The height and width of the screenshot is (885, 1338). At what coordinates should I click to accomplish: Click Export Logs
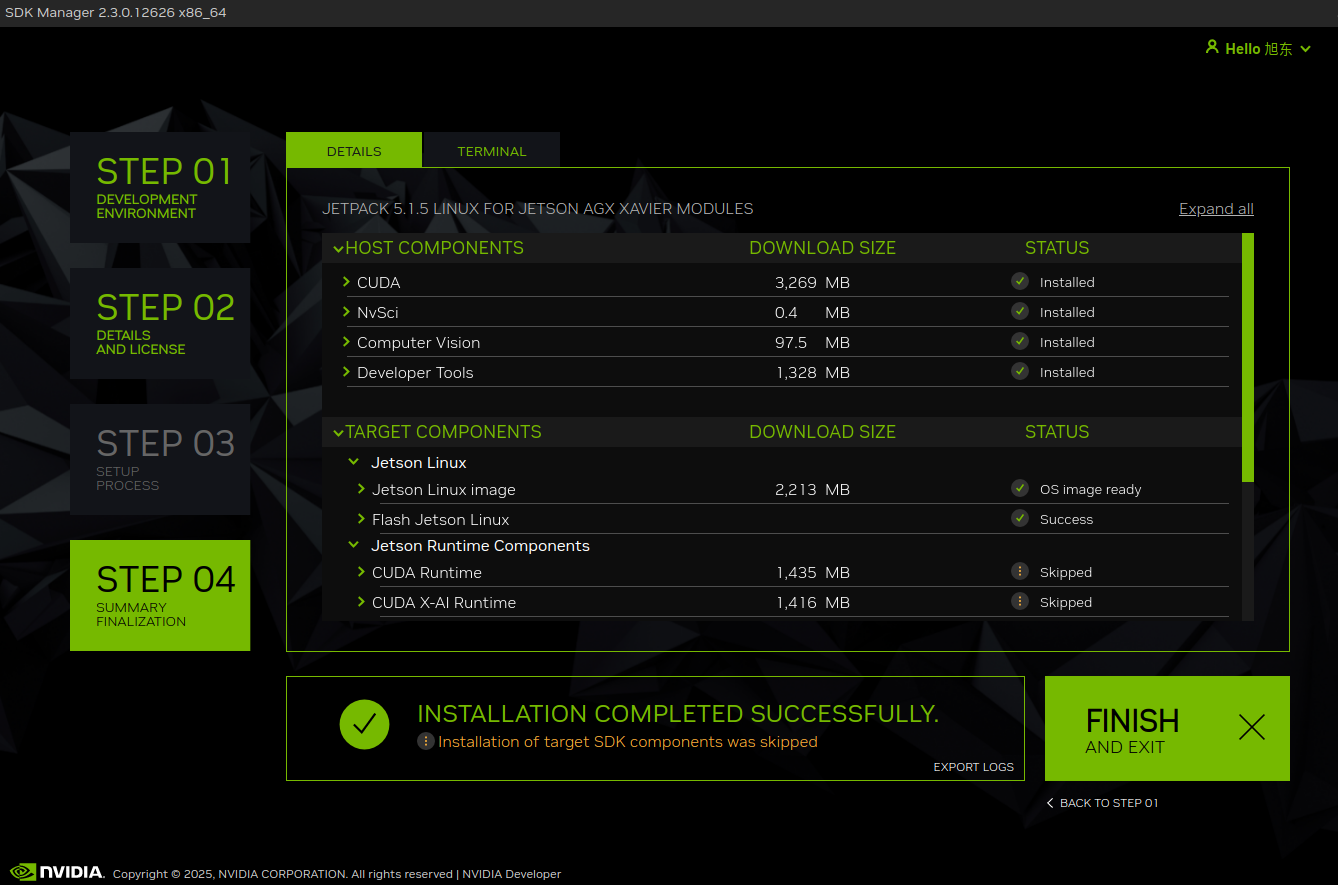(973, 767)
